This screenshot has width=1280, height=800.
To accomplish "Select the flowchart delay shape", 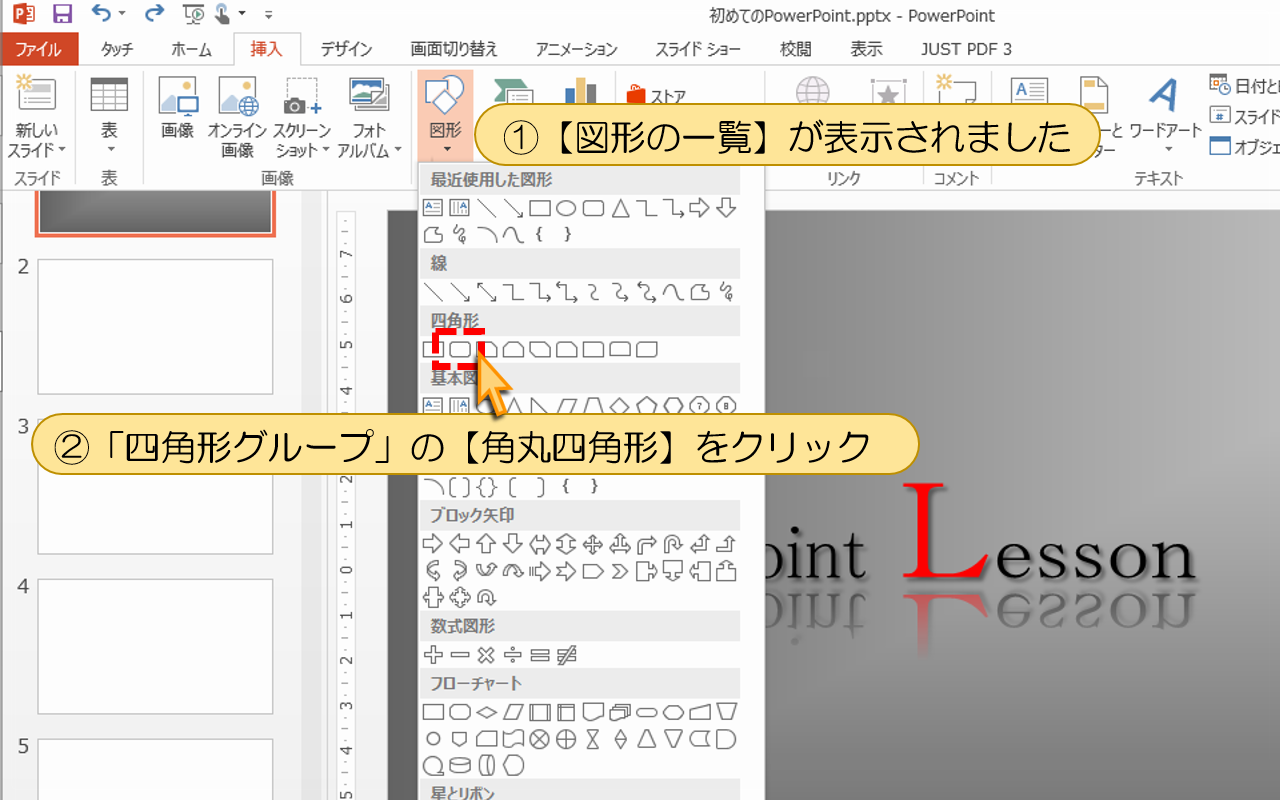I will click(x=726, y=739).
